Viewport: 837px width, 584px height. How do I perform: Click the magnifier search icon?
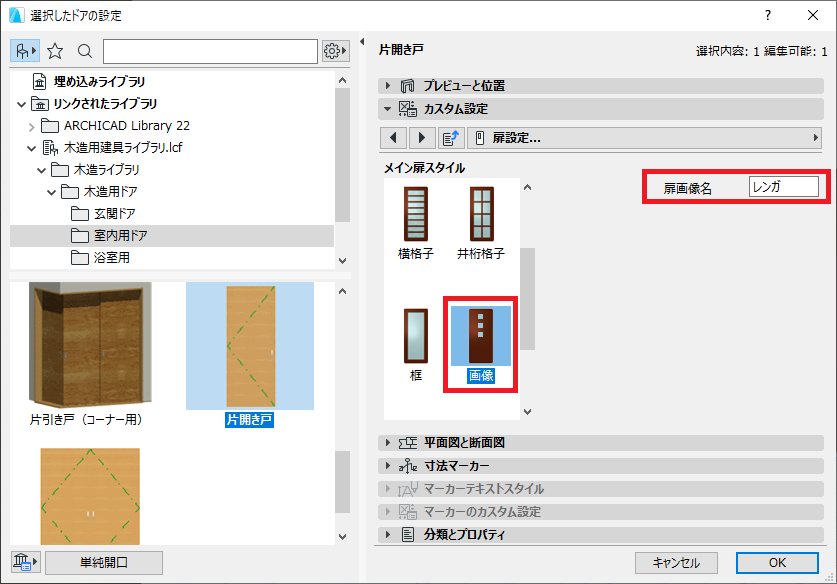pyautogui.click(x=84, y=51)
